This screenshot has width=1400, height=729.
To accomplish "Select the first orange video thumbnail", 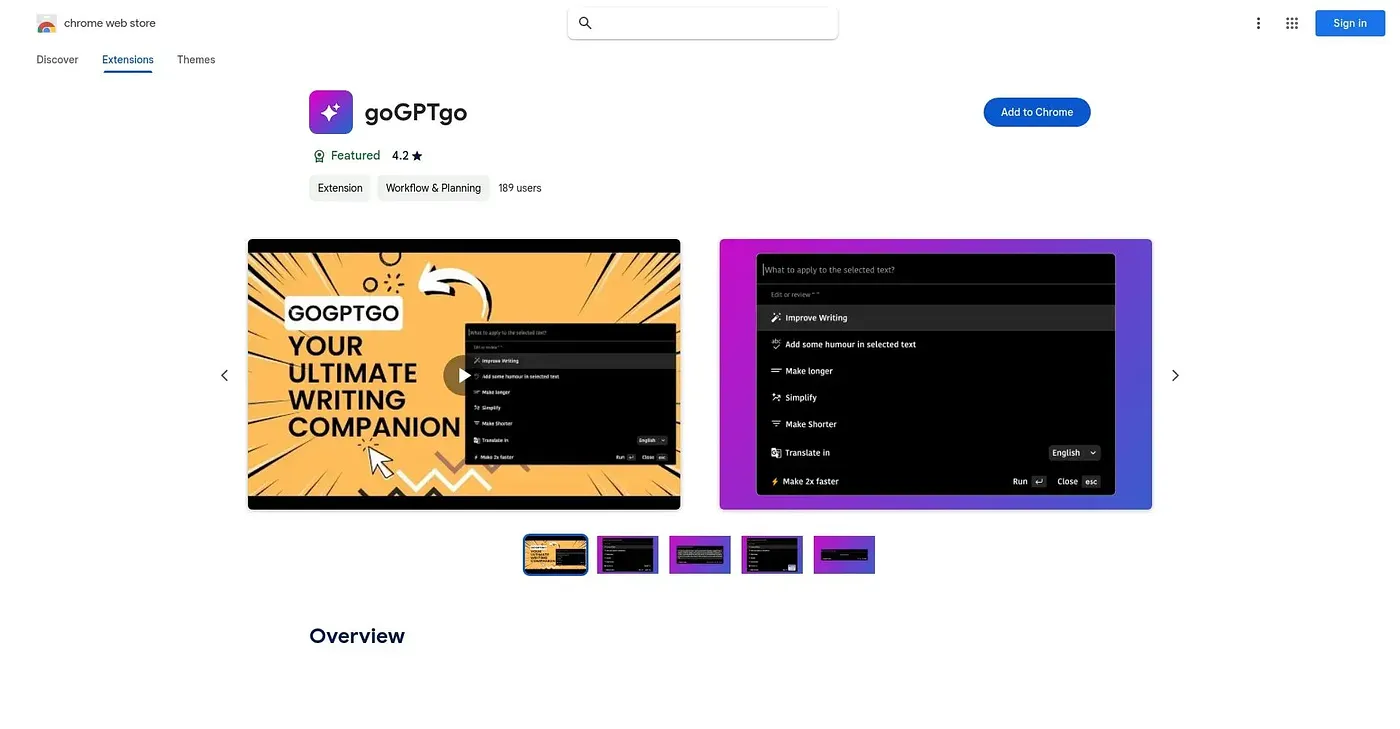I will [x=555, y=554].
